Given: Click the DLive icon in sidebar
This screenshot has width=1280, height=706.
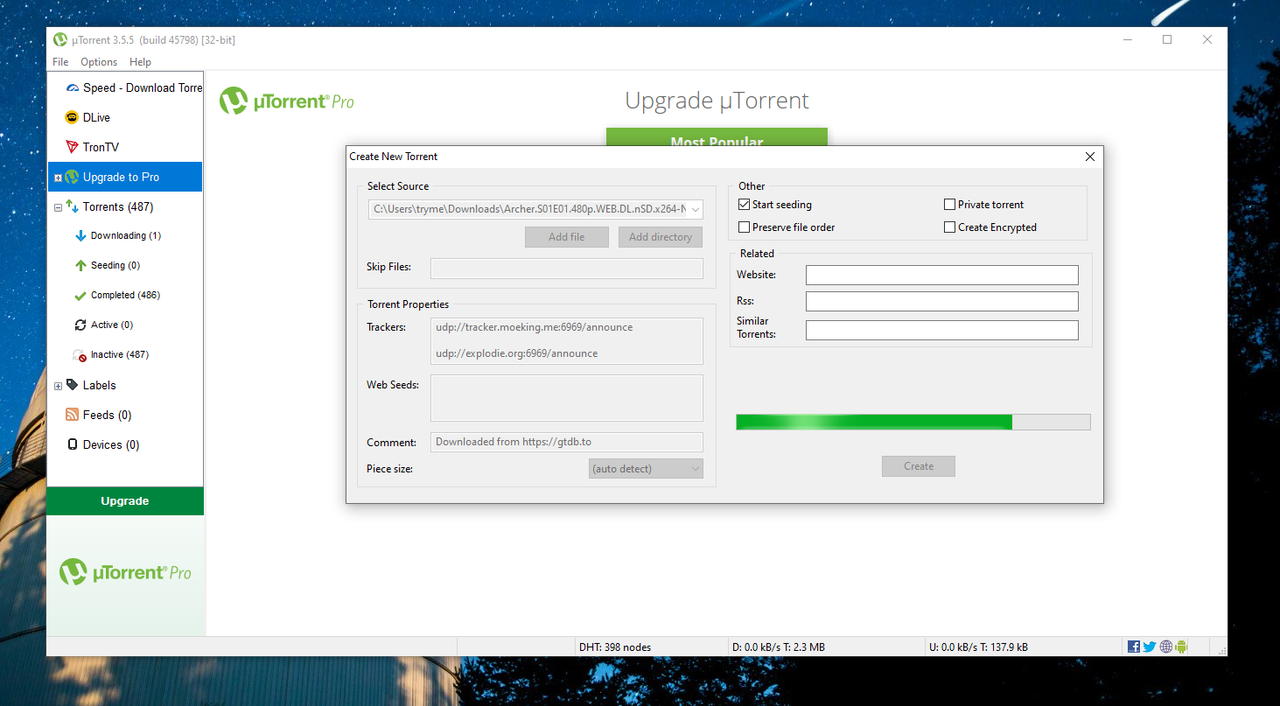Looking at the screenshot, I should [x=72, y=117].
